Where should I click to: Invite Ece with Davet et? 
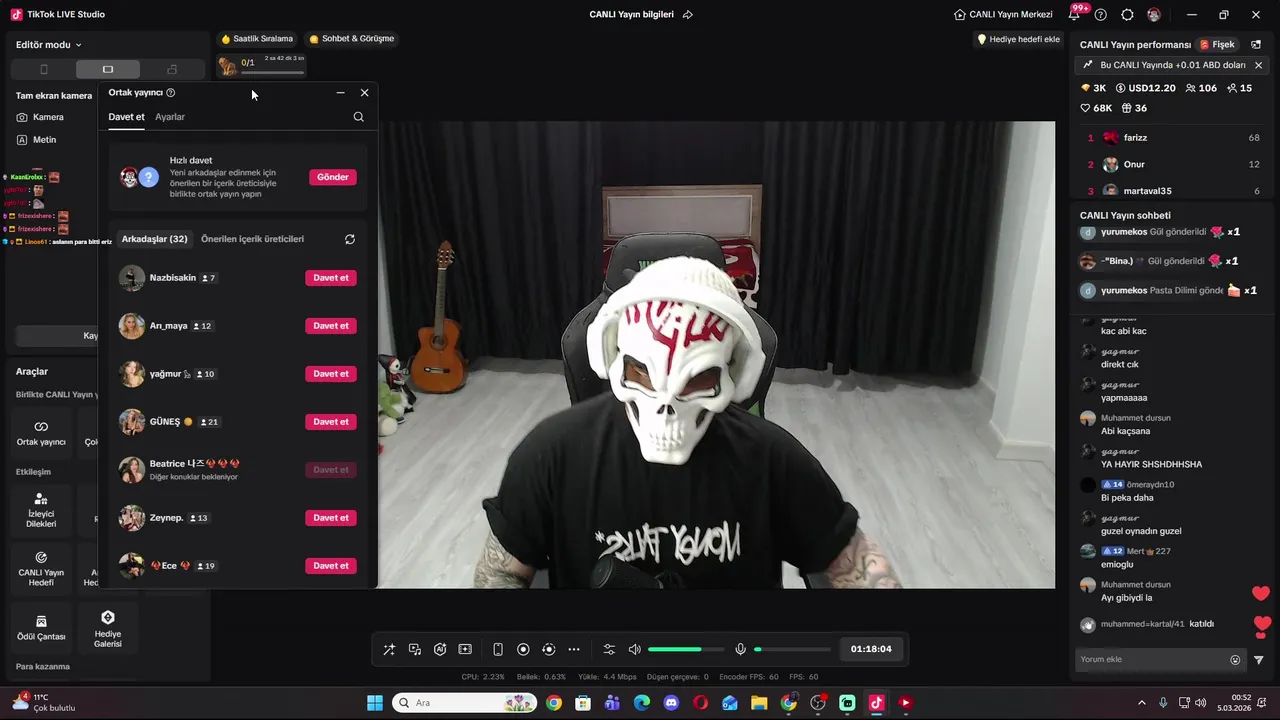[331, 566]
